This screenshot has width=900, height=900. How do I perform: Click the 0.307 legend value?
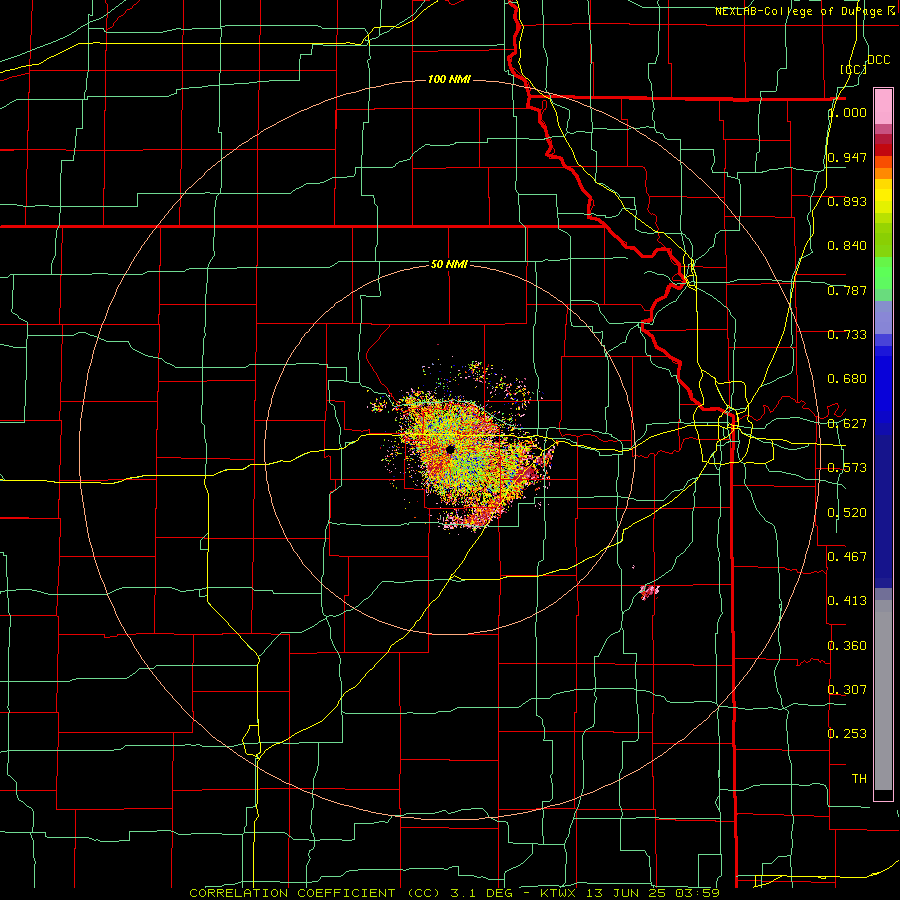[847, 690]
